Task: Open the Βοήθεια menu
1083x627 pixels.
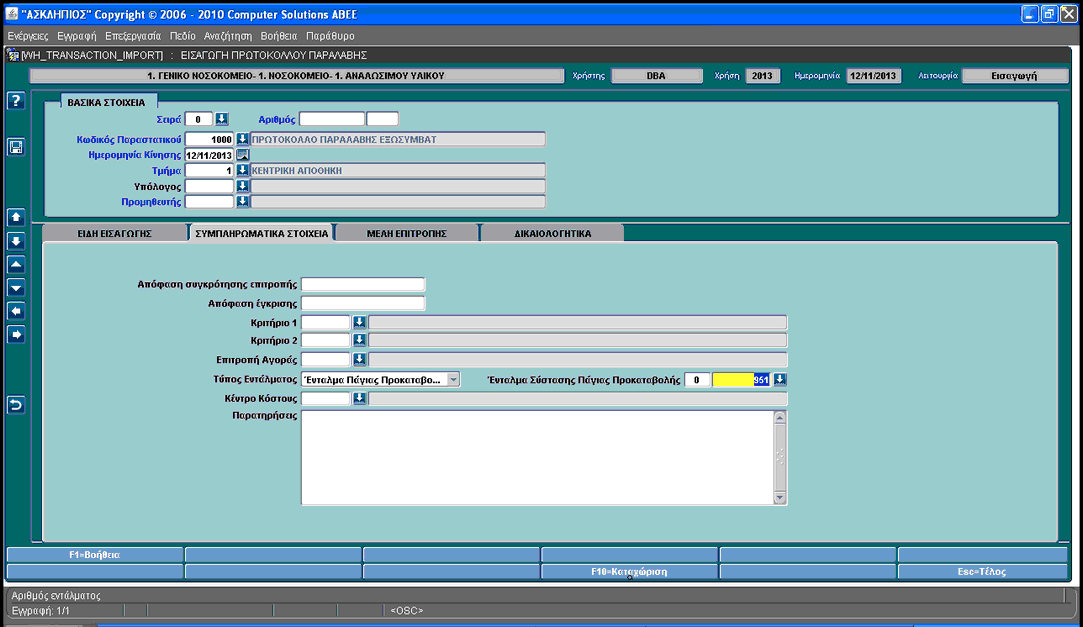Action: tap(279, 36)
